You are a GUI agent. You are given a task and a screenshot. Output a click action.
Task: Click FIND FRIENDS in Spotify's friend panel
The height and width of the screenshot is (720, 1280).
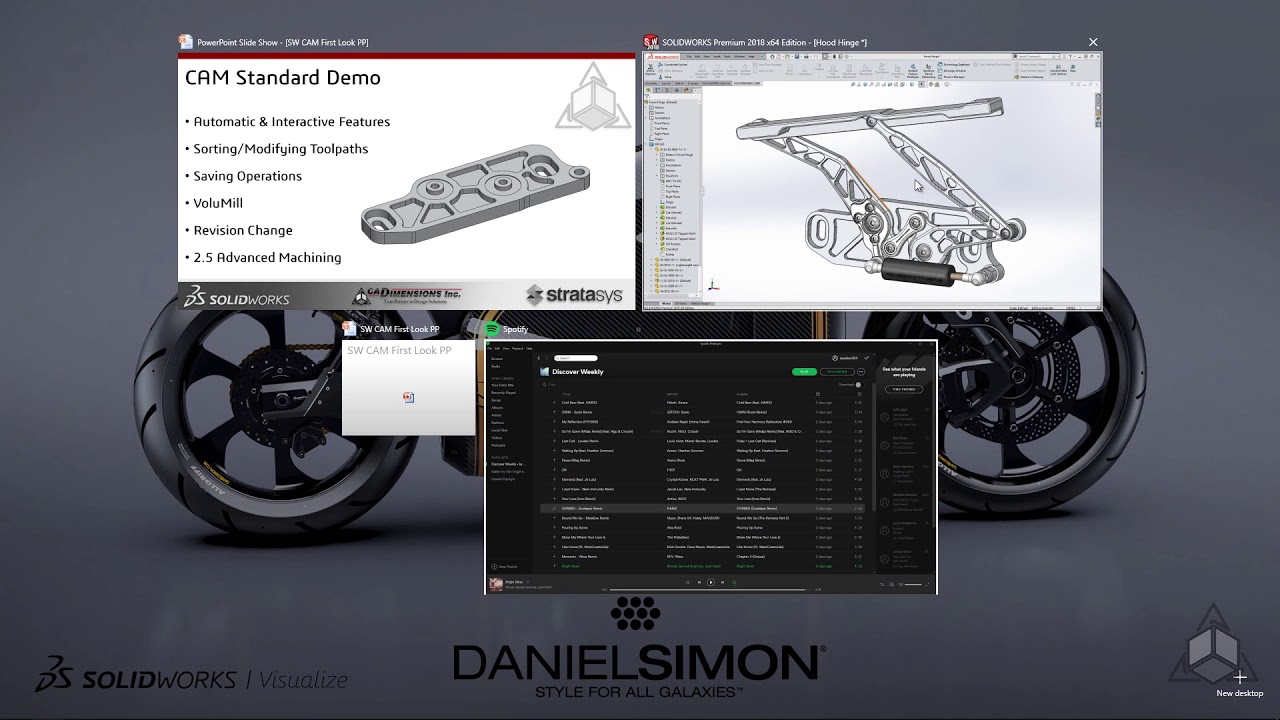904,389
